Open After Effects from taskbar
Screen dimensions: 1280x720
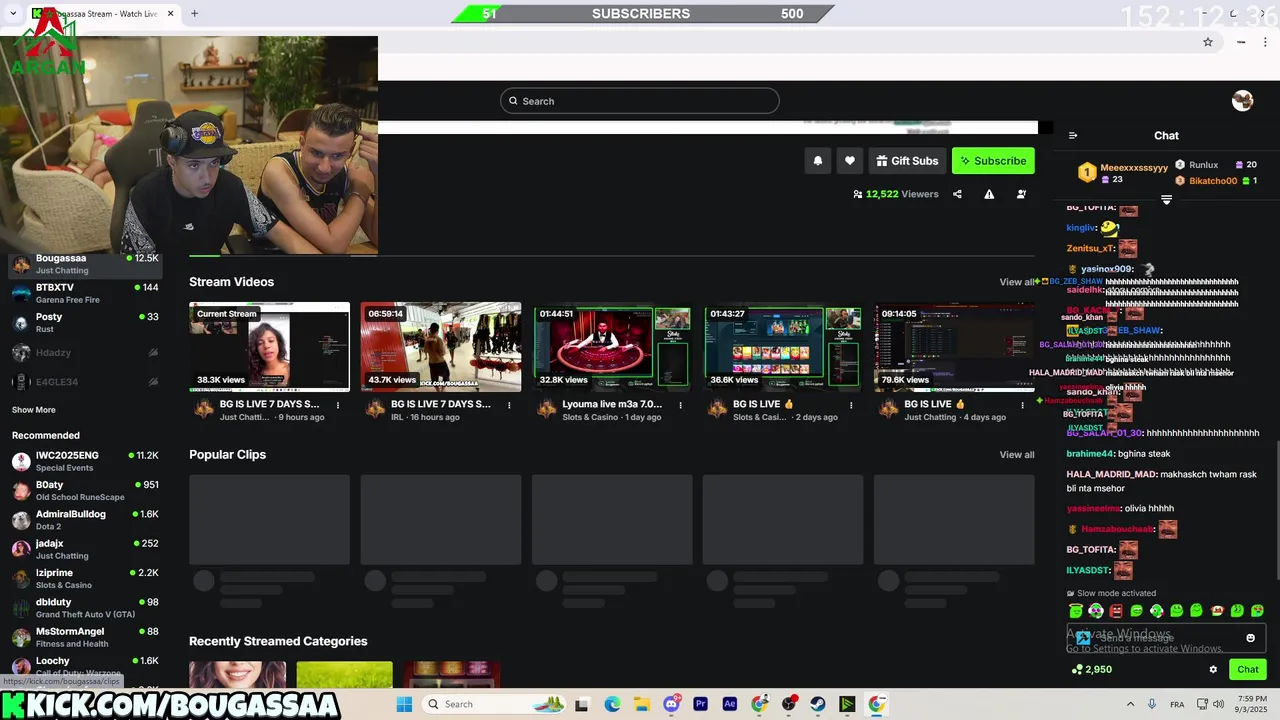click(730, 704)
